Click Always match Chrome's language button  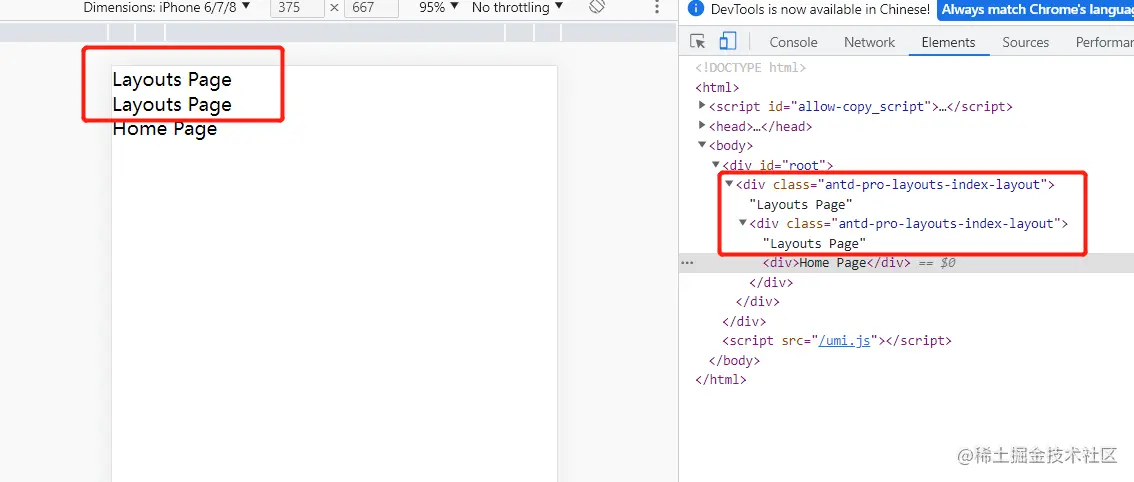pyautogui.click(x=1036, y=9)
